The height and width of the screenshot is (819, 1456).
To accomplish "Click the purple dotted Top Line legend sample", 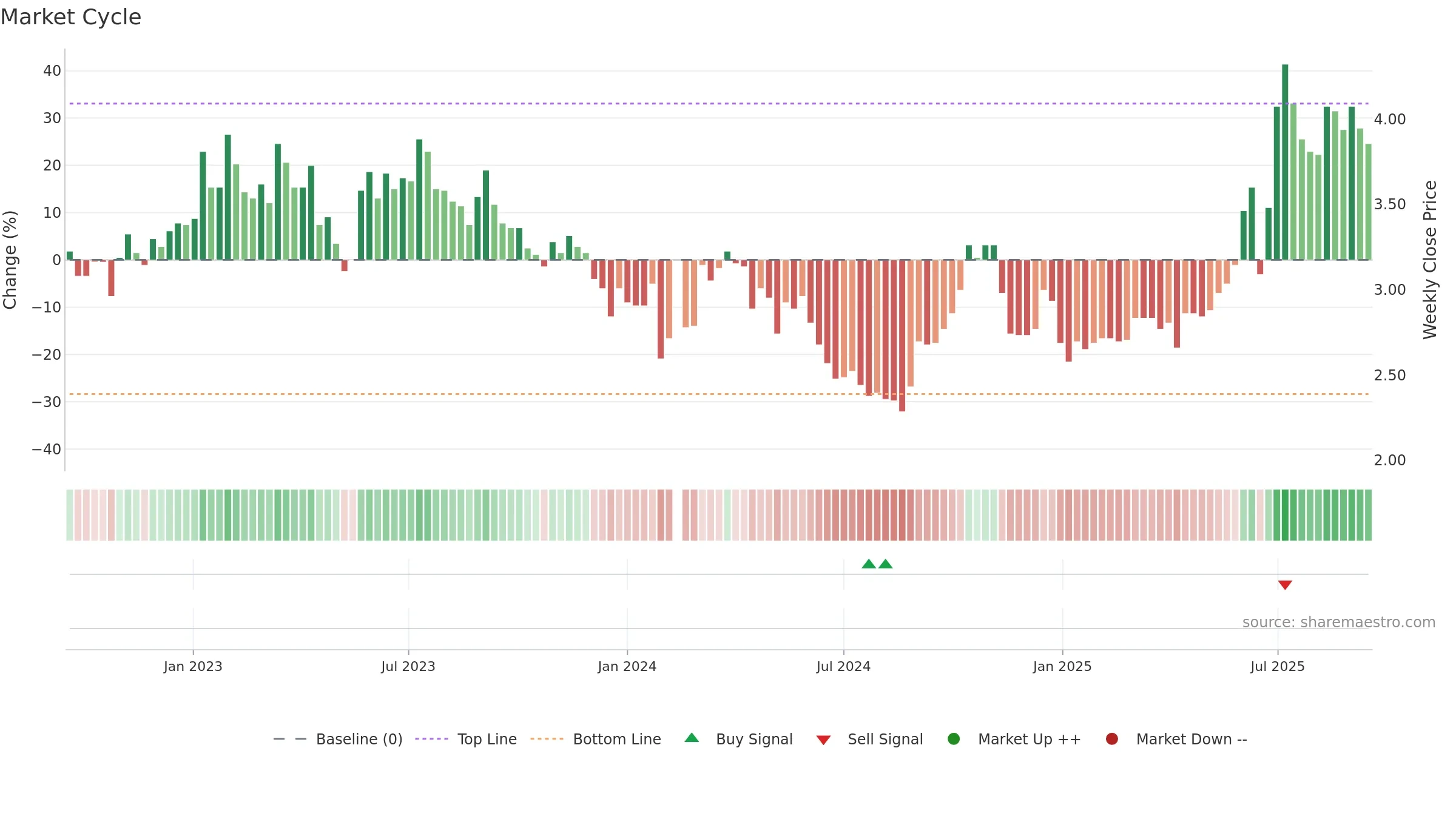I will [431, 739].
